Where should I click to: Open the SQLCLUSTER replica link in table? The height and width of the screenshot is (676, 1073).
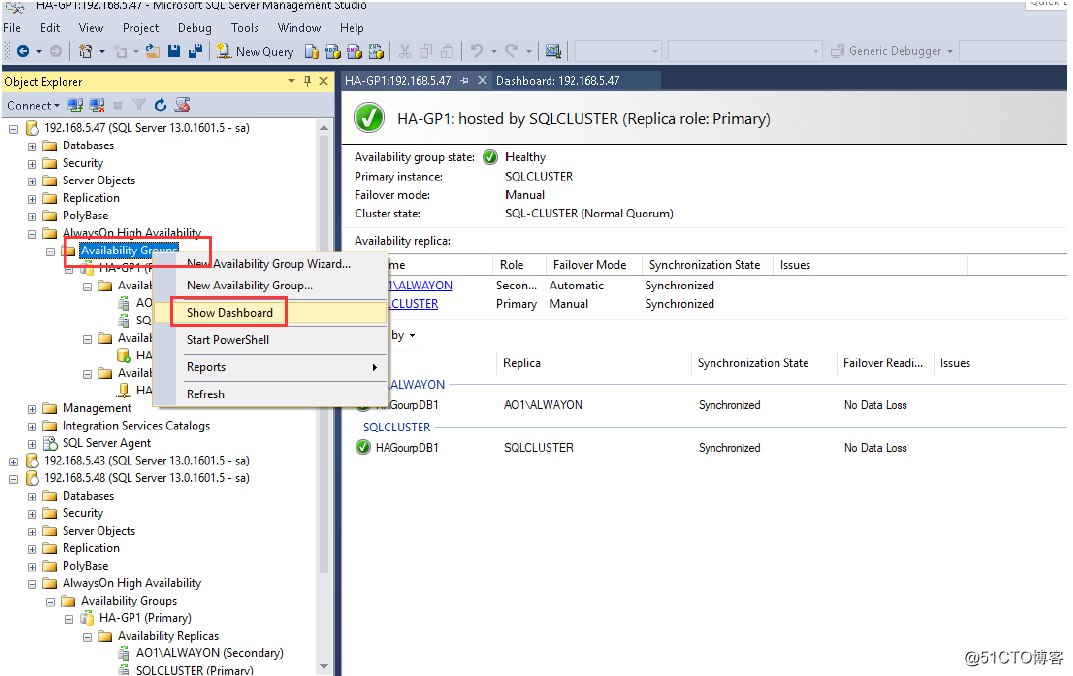coord(415,304)
